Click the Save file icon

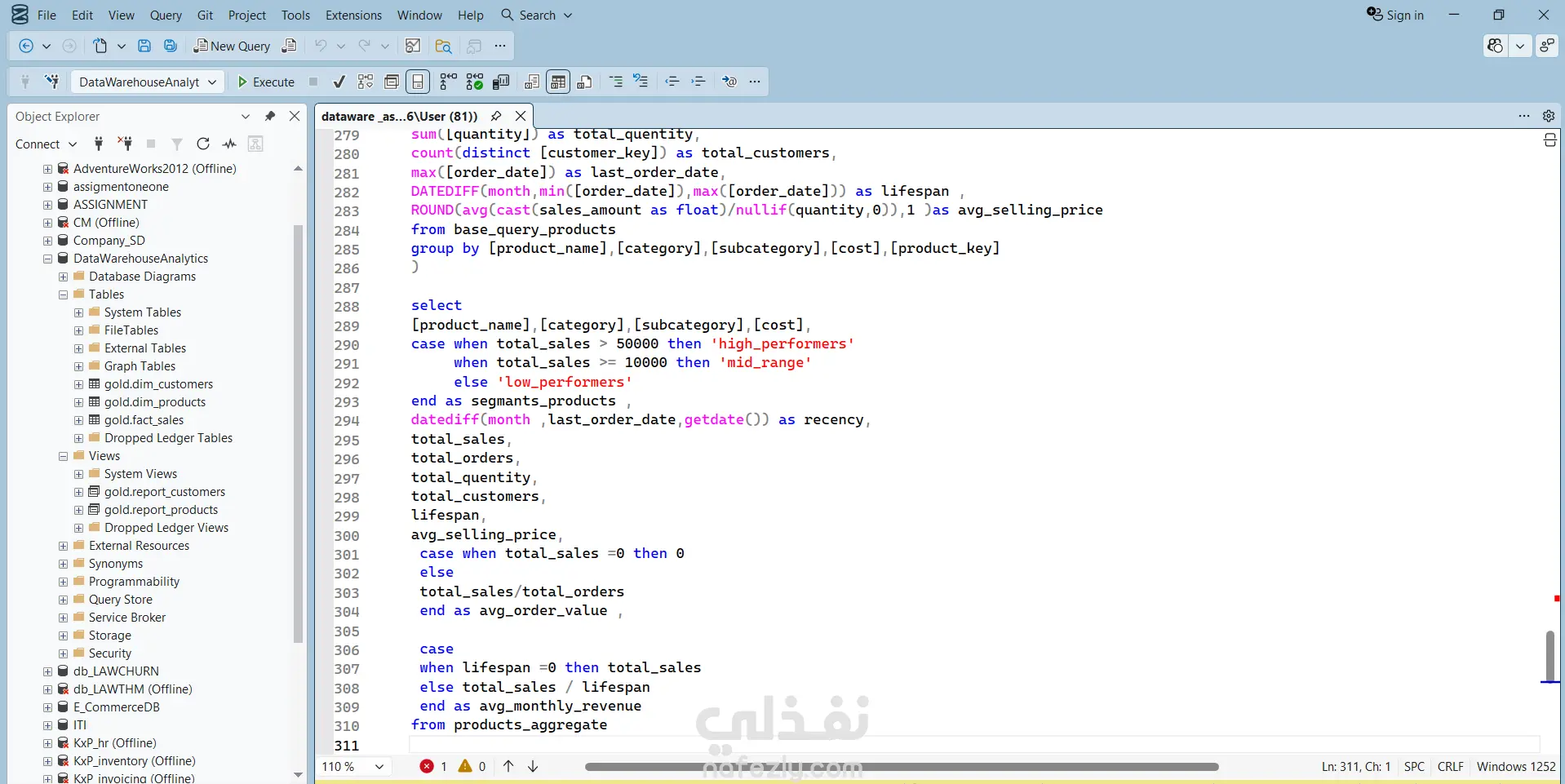point(144,47)
